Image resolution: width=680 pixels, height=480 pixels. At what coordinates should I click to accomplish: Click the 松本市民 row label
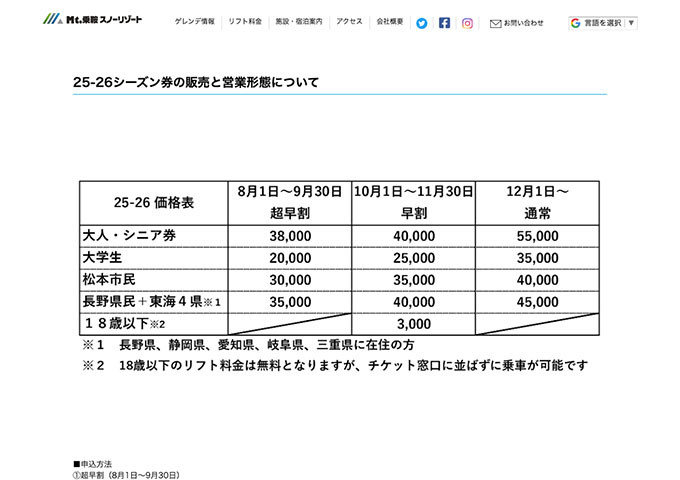109,279
